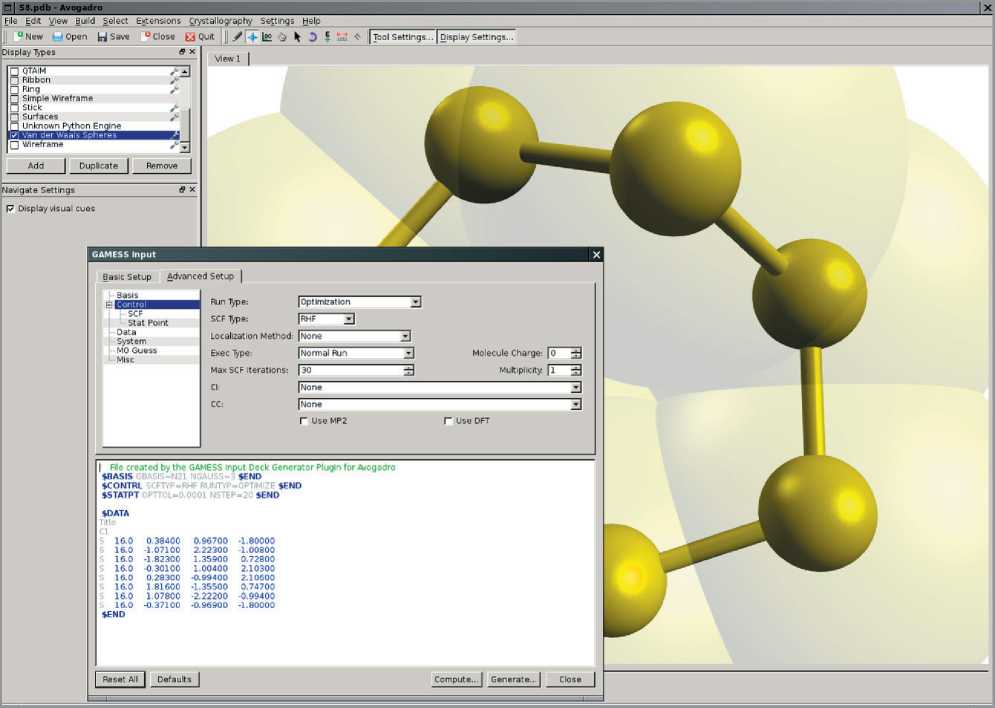The image size is (995, 708).
Task: Collapse the Control tree node
Action: [x=109, y=305]
